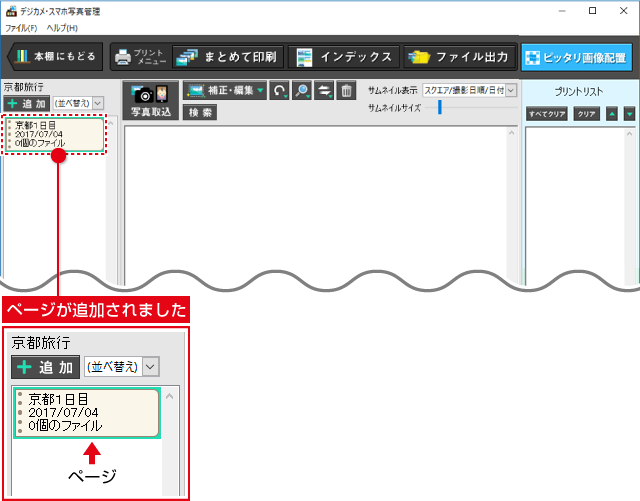This screenshot has height=501, width=640.
Task: Click the 追加 add page button in the top sidebar
Action: point(27,103)
